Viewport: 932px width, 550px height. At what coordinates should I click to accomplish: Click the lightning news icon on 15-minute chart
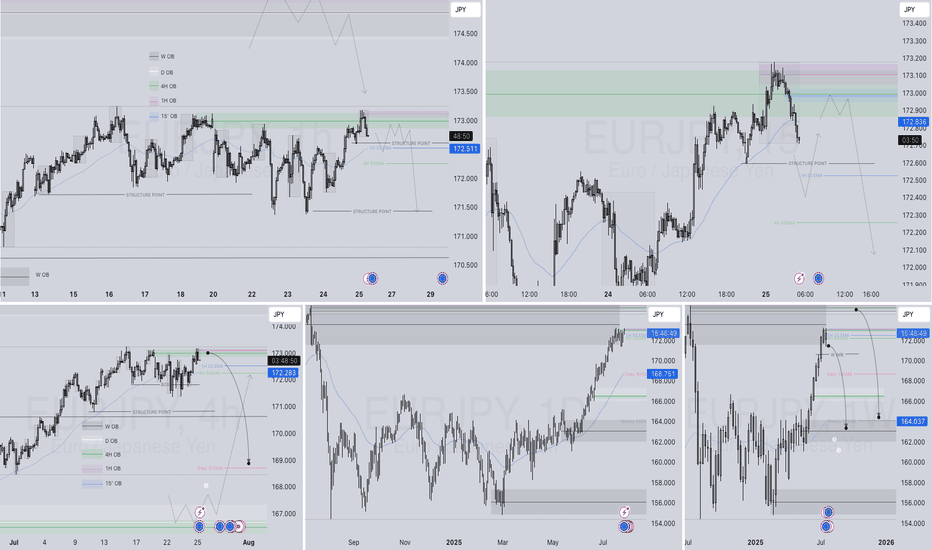[x=799, y=278]
